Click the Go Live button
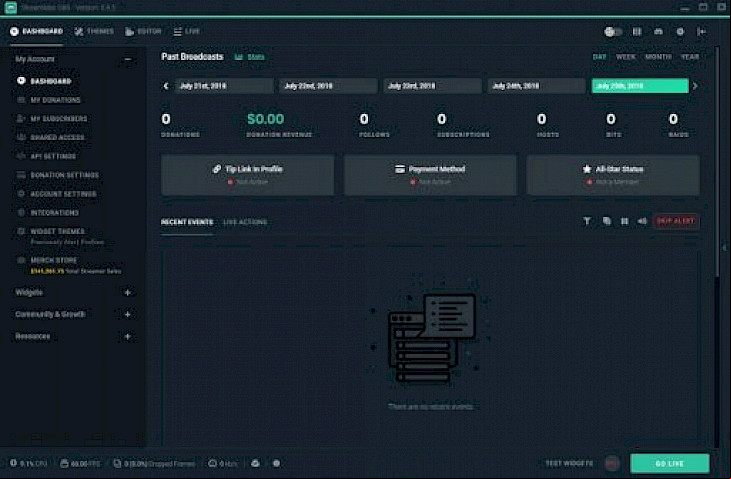The width and height of the screenshot is (731, 479). click(x=669, y=464)
